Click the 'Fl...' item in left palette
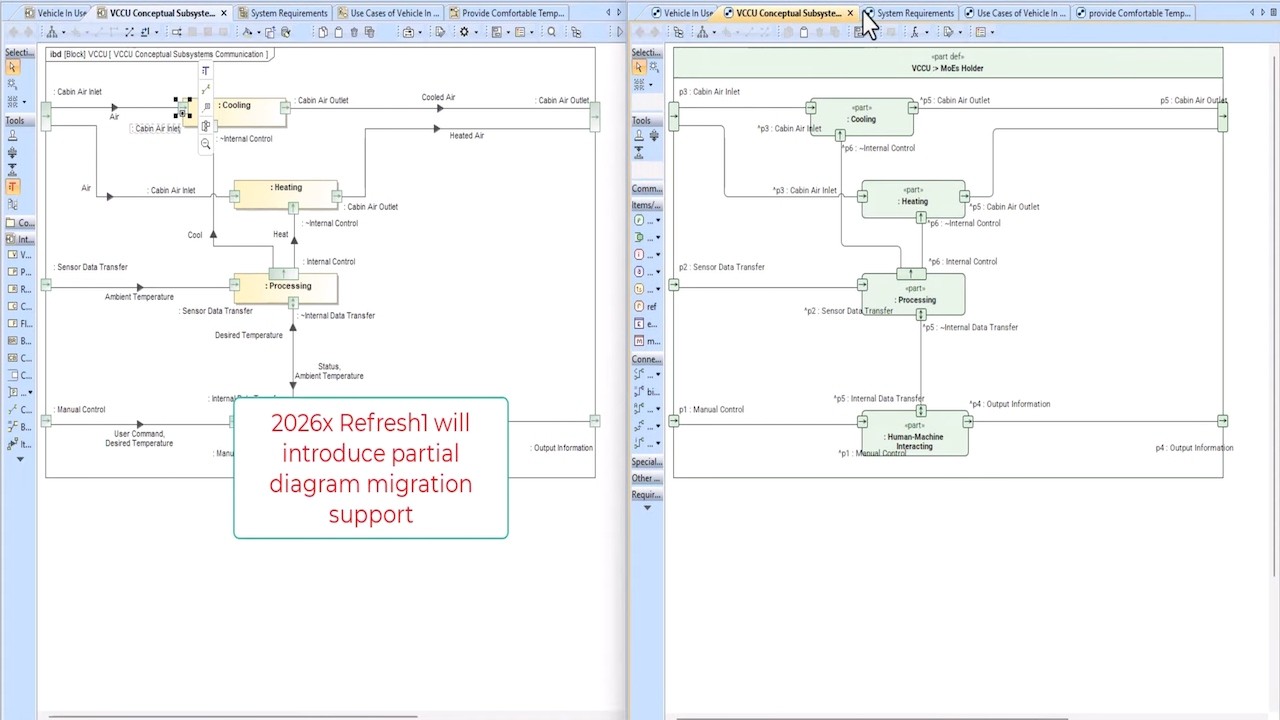The width and height of the screenshot is (1280, 720). coord(20,324)
